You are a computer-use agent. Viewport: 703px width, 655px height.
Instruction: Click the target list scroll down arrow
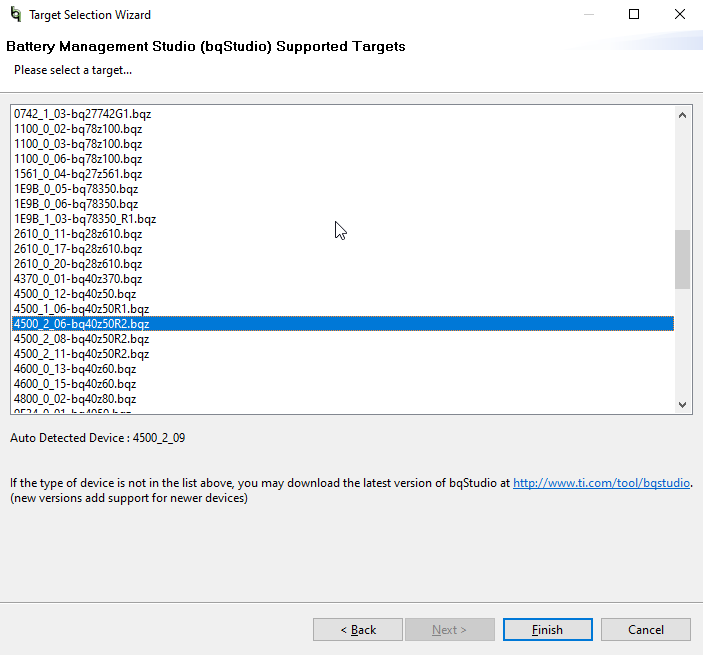pyautogui.click(x=682, y=405)
